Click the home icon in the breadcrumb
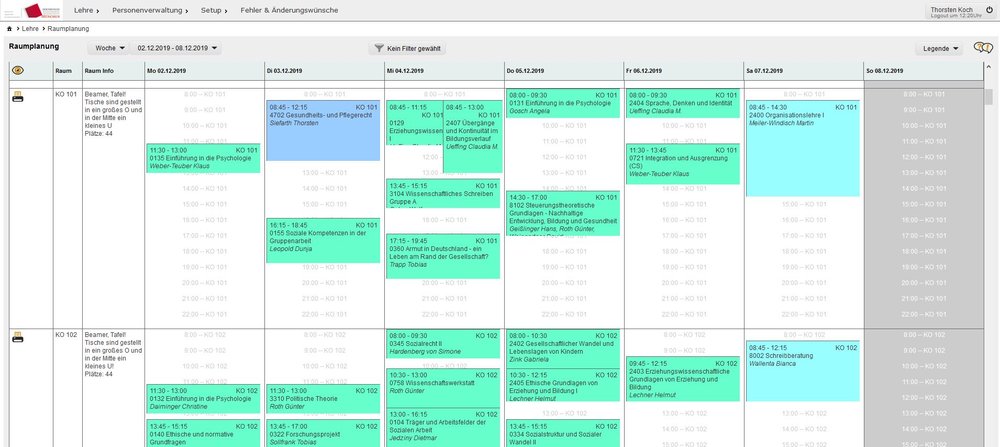Image resolution: width=1000 pixels, height=447 pixels. [10, 29]
